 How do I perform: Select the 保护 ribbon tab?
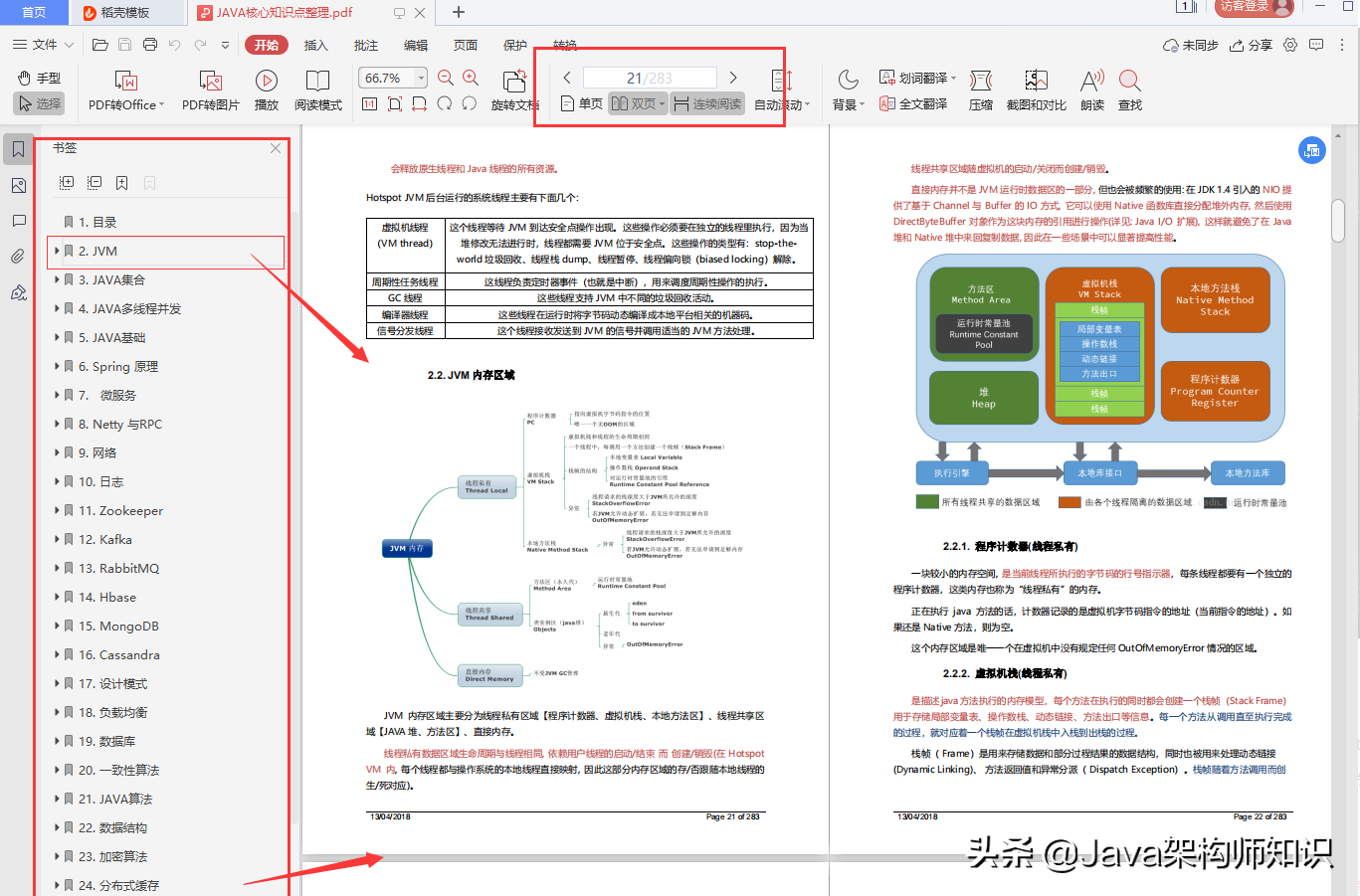tap(515, 45)
